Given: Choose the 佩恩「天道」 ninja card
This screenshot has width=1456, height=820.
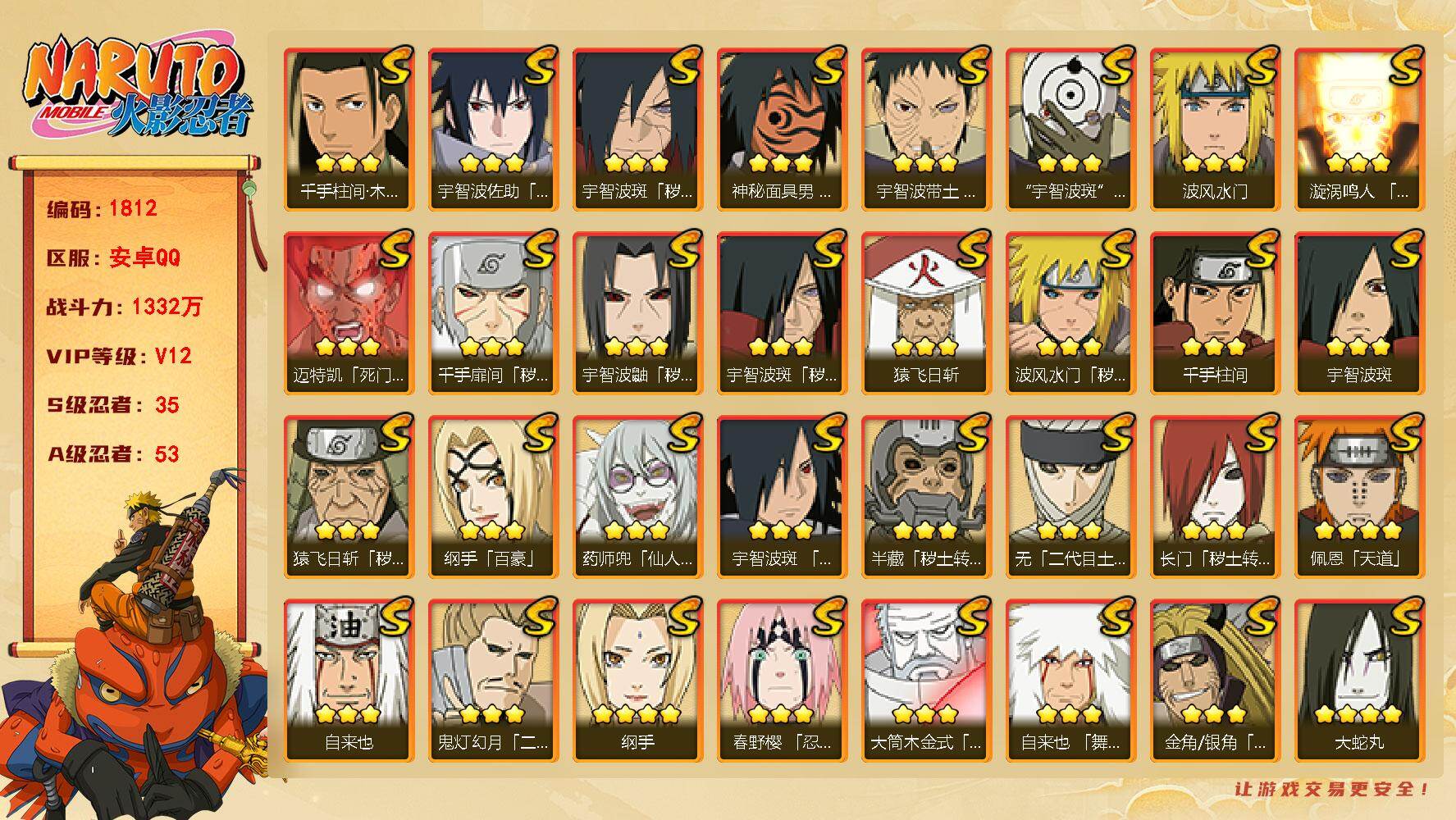Looking at the screenshot, I should pyautogui.click(x=1359, y=497).
